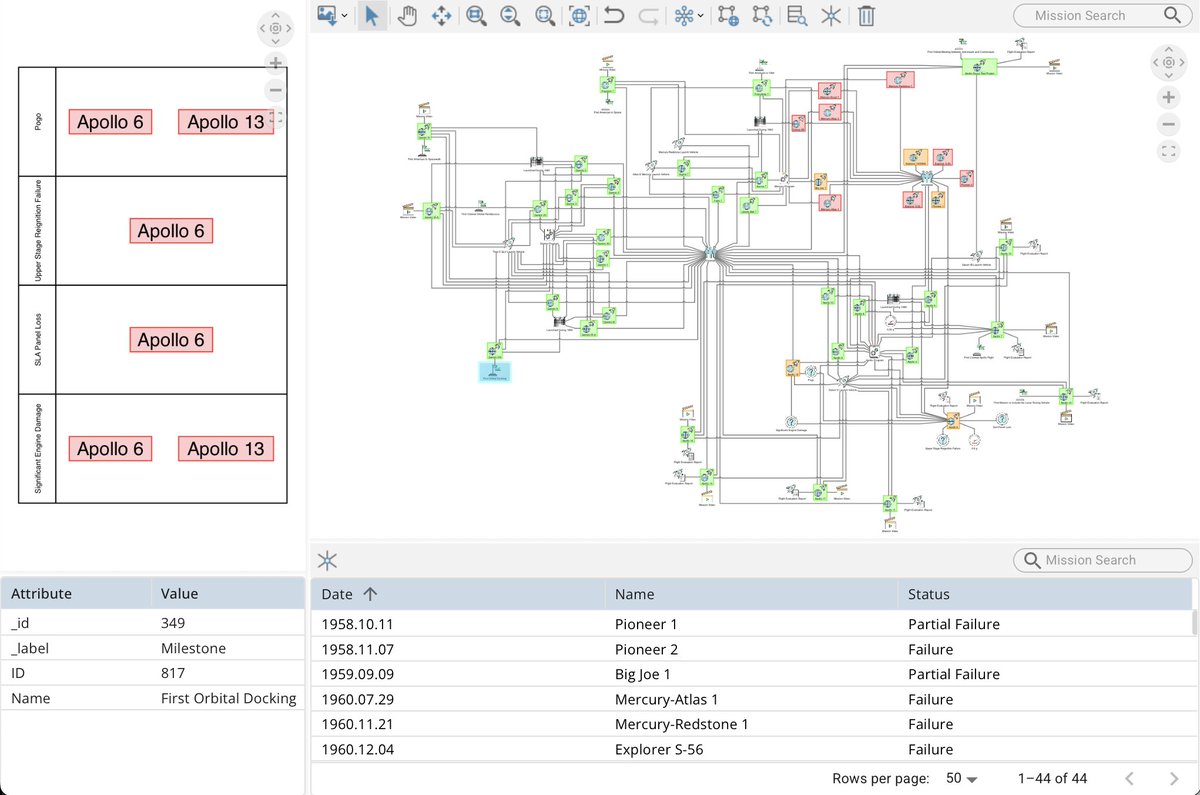
Task: Select the Pioneer 1 table row
Action: 752,624
